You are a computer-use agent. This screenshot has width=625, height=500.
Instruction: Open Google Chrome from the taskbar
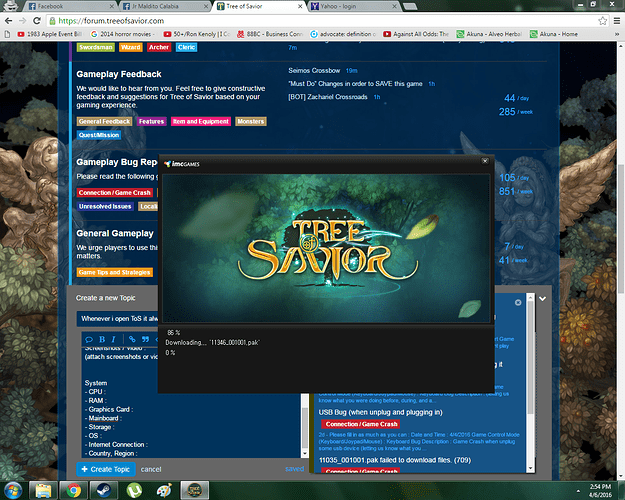tap(71, 489)
